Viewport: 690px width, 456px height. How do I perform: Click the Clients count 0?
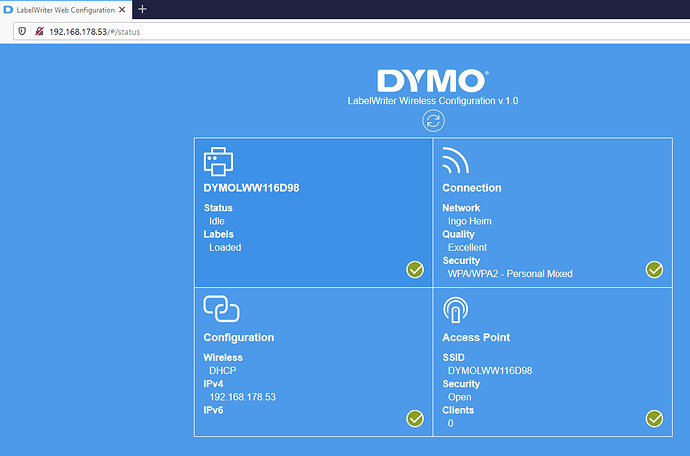point(450,423)
